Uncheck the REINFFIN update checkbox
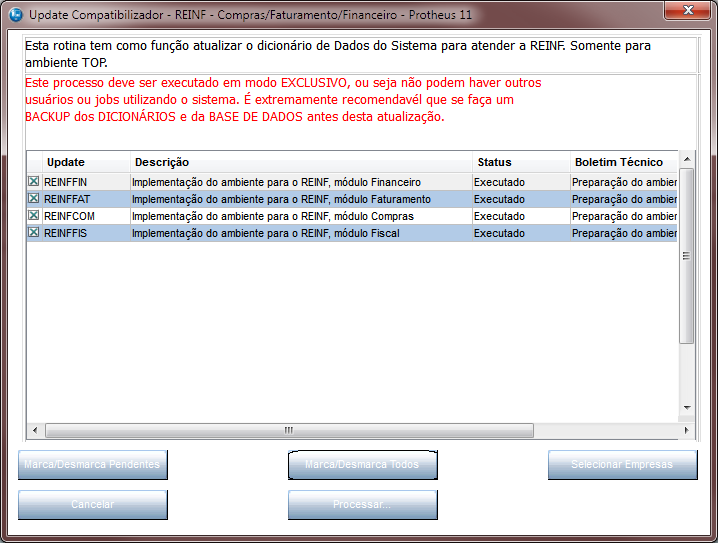718x543 pixels. click(33, 181)
